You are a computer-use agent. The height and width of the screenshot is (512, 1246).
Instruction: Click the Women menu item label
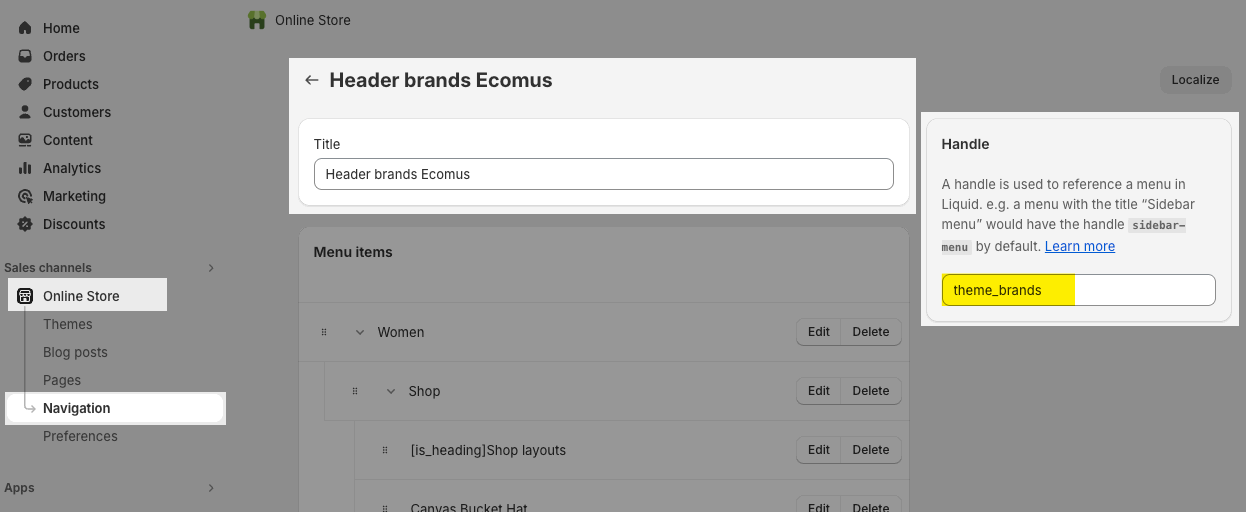coord(401,332)
